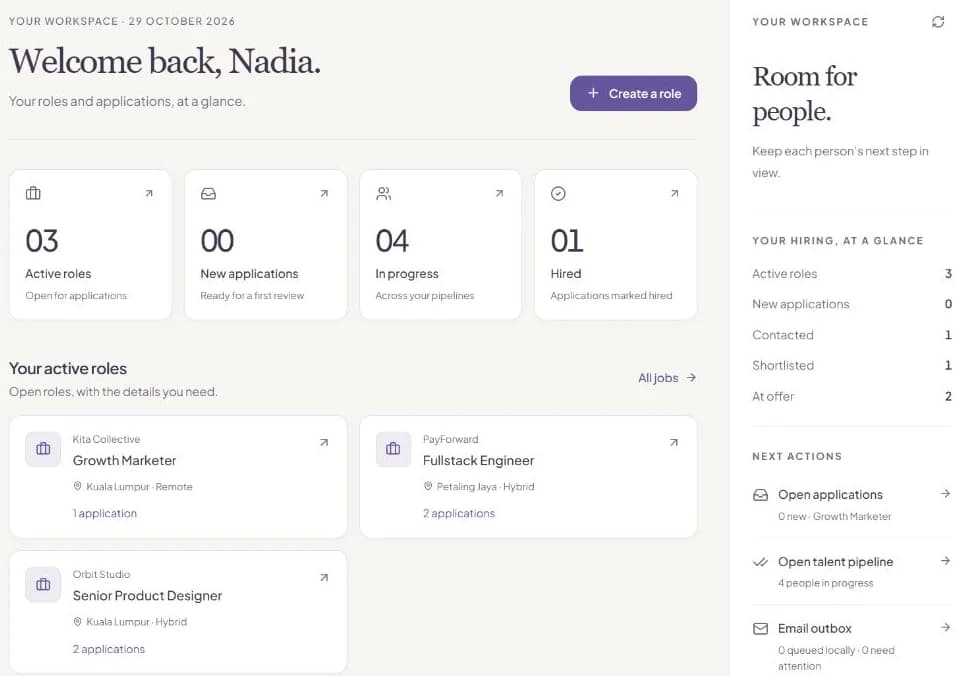Click 'Across your pipelines' caption

tap(424, 296)
